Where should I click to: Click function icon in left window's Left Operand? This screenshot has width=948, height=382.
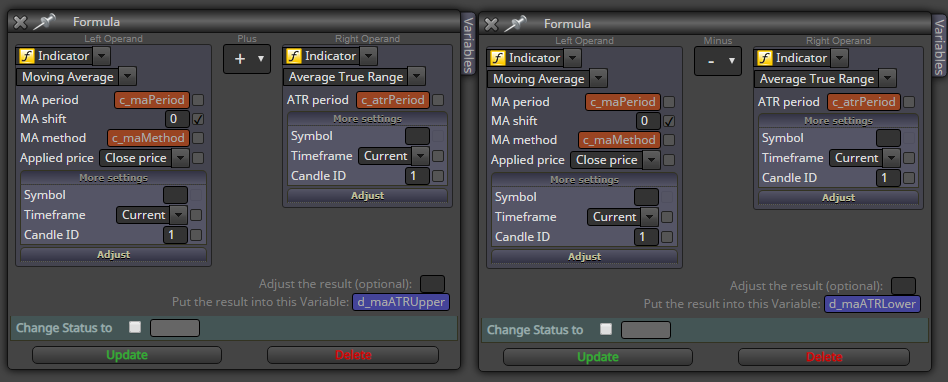[x=26, y=56]
